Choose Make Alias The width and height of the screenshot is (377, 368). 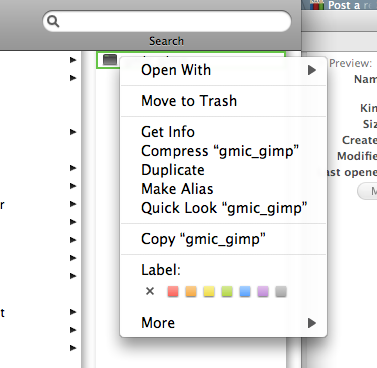[223, 189]
